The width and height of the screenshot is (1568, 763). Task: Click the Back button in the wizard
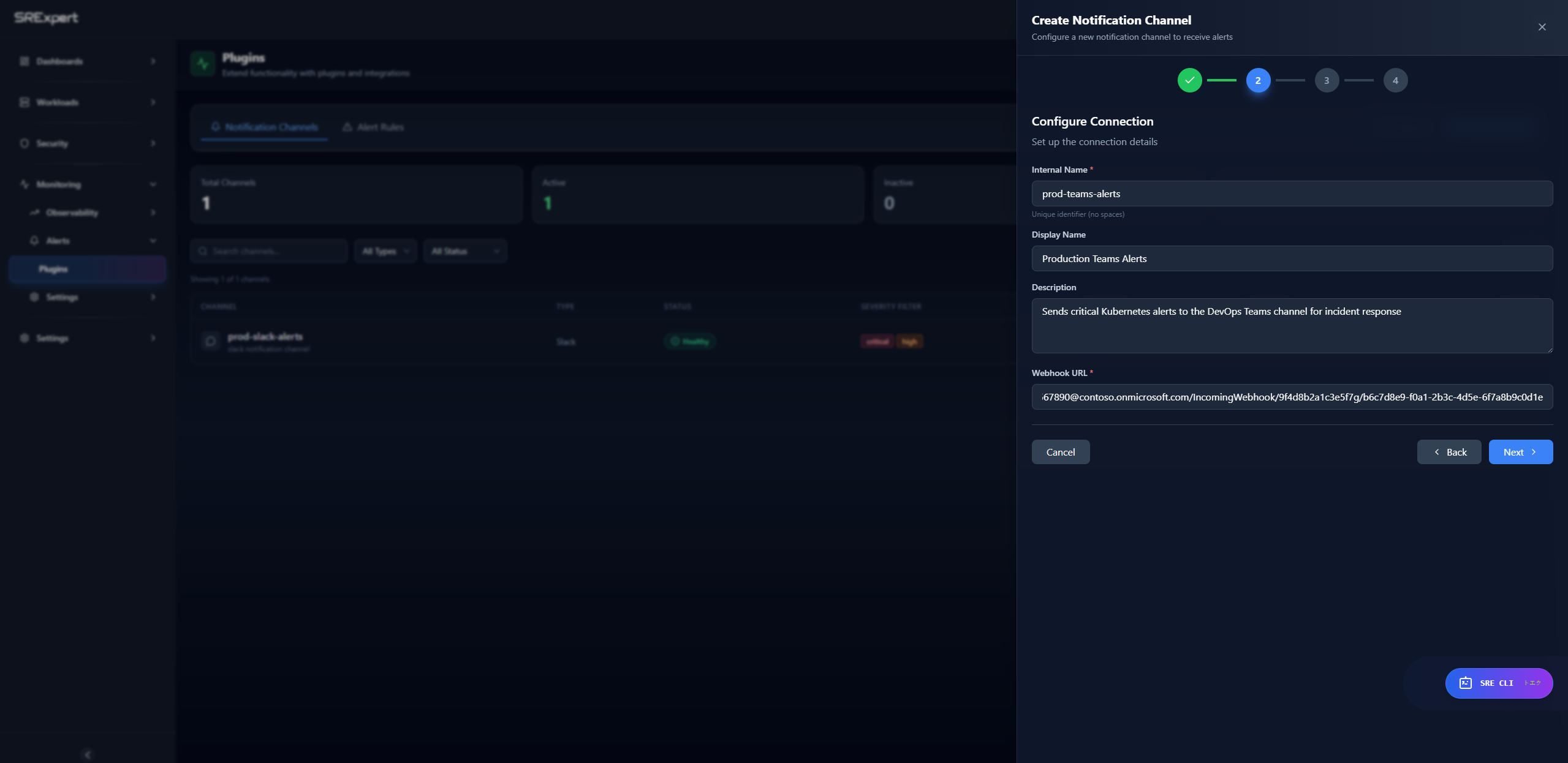[1449, 451]
